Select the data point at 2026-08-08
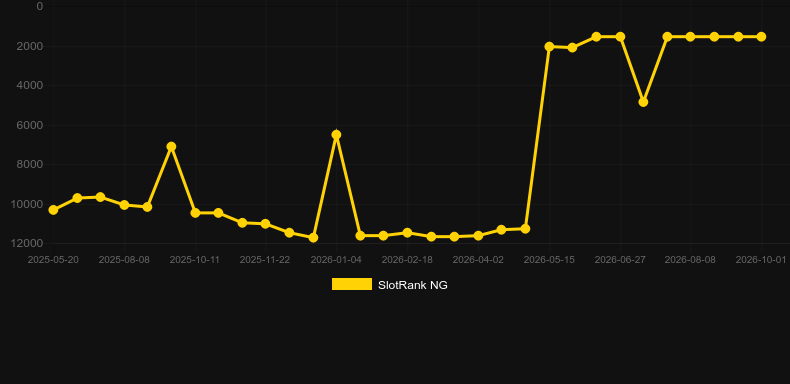Viewport: 790px width, 384px height. pos(691,37)
